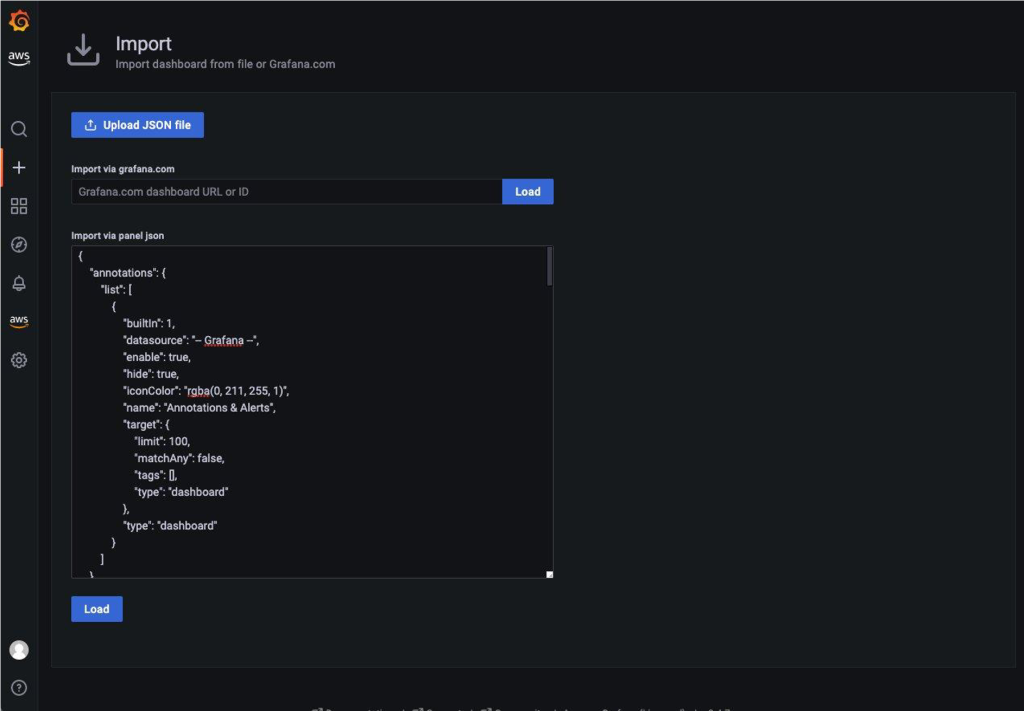
Task: Click the lower AWS sidebar icon
Action: (18, 320)
